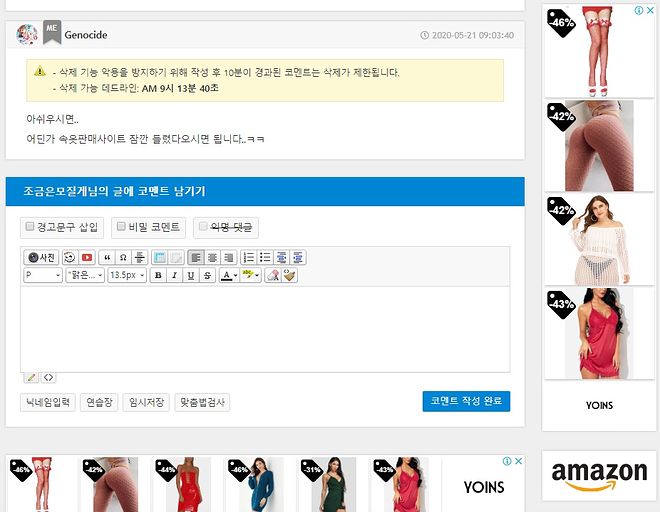
Task: Open the emoticon picker in editor toolbar
Action: 70,257
